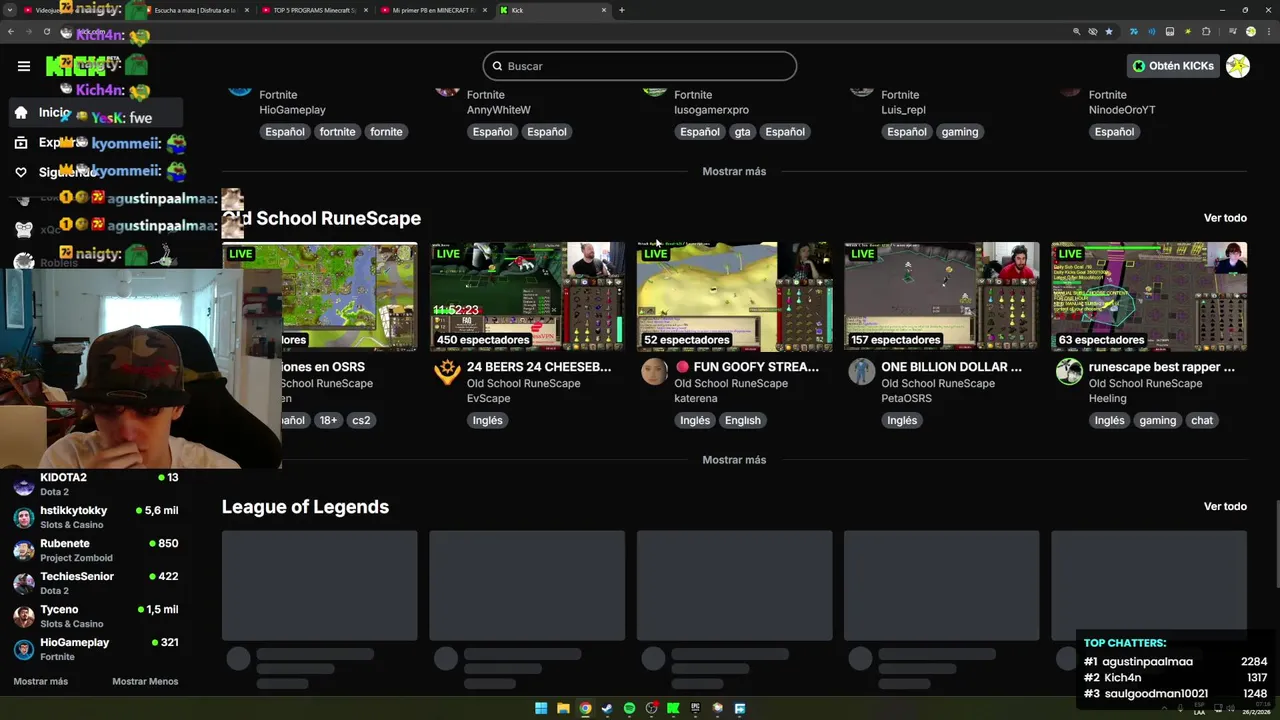The width and height of the screenshot is (1280, 720).
Task: Open runescape best rapper ... stream title
Action: 1162,367
